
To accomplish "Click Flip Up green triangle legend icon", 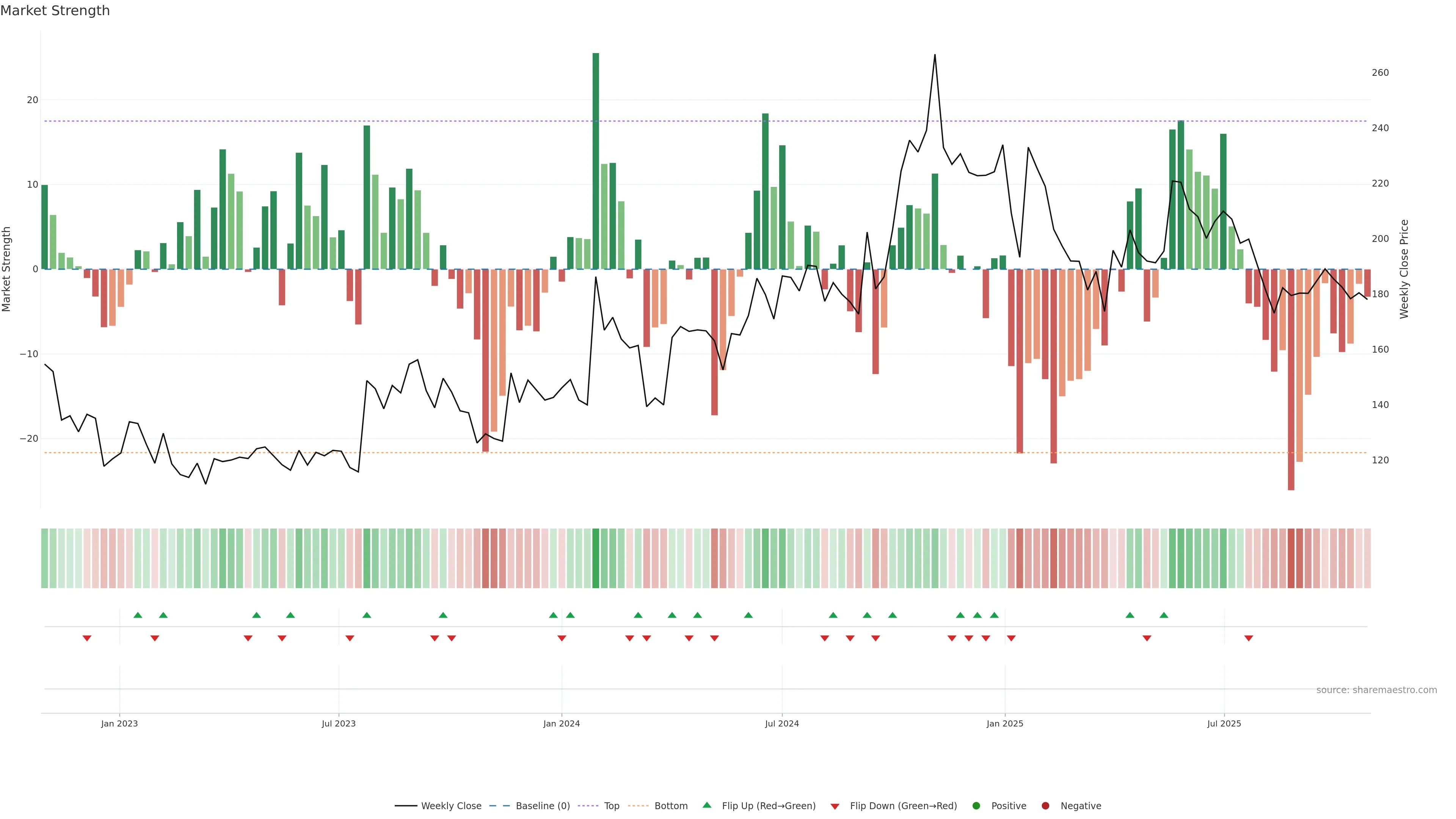I will pyautogui.click(x=706, y=805).
